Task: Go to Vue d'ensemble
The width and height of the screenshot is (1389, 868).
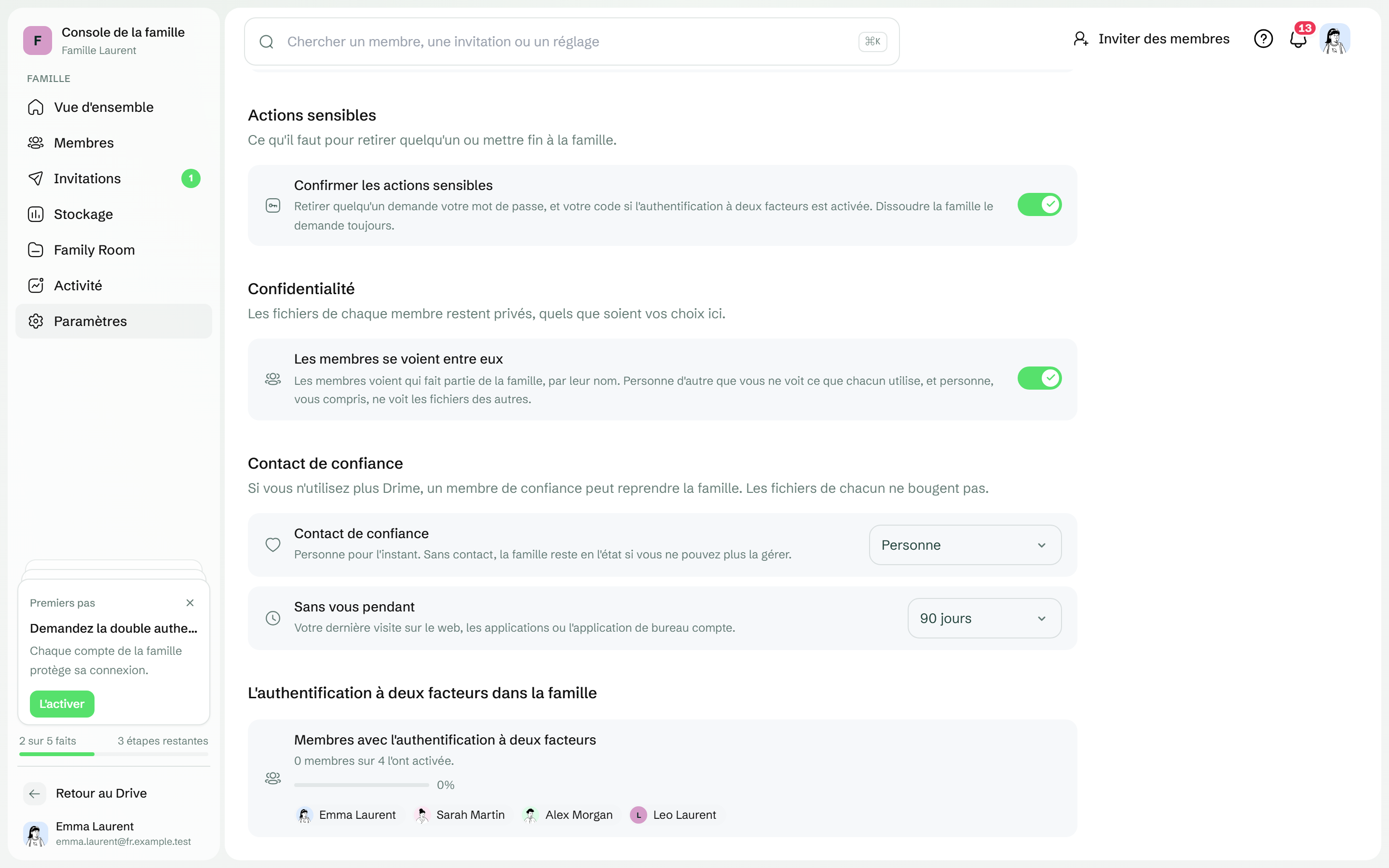Action: tap(114, 108)
